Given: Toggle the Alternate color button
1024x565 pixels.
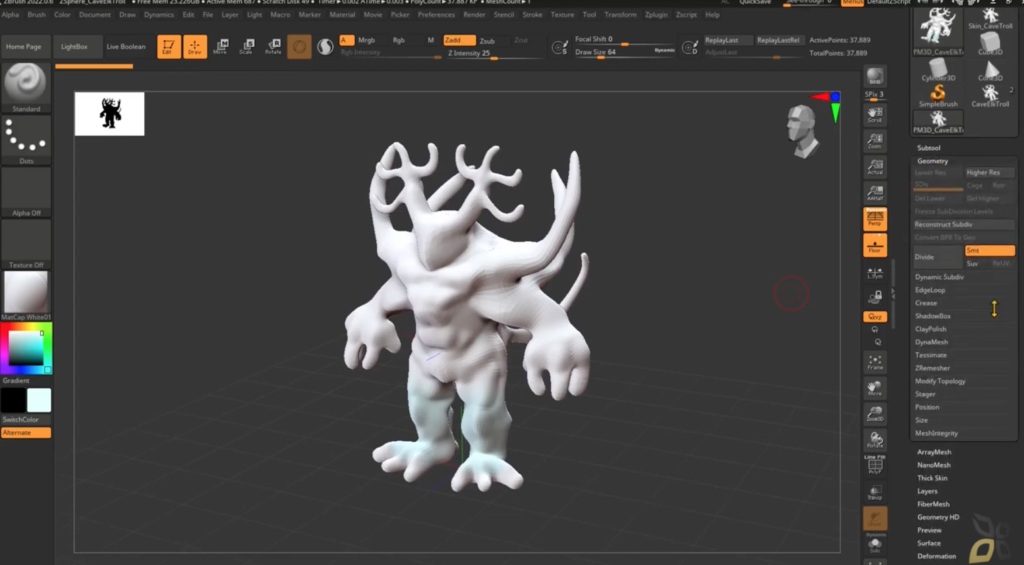Looking at the screenshot, I should tap(25, 433).
